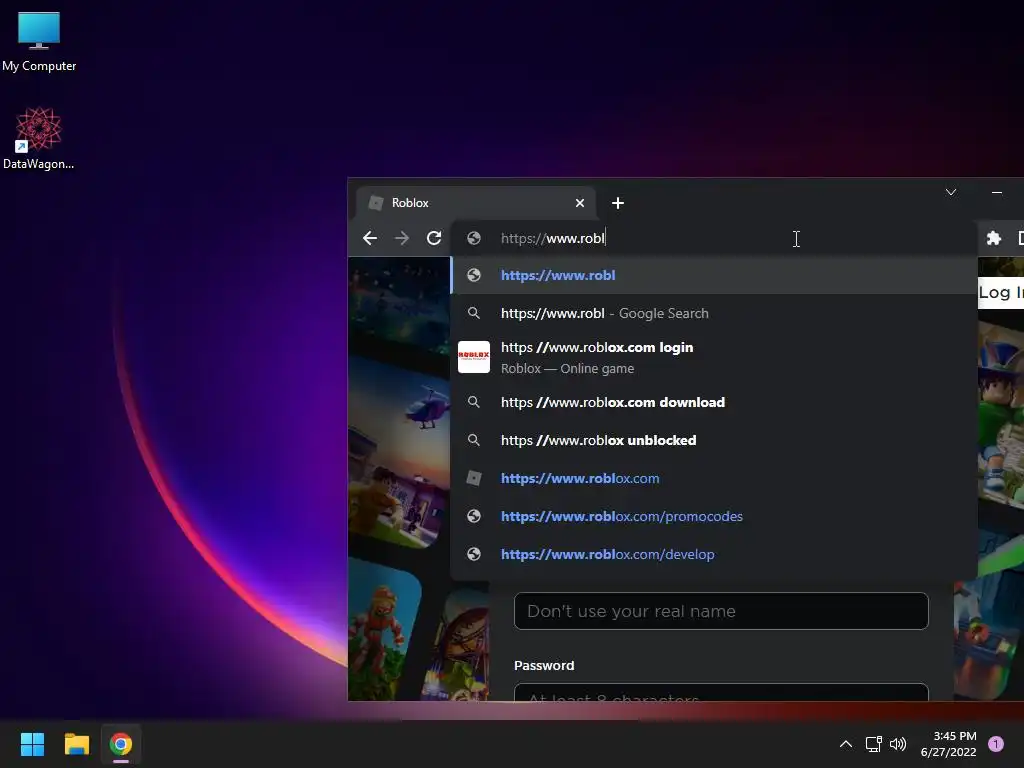The width and height of the screenshot is (1024, 768).
Task: Click the username field on Roblox
Action: 721,611
